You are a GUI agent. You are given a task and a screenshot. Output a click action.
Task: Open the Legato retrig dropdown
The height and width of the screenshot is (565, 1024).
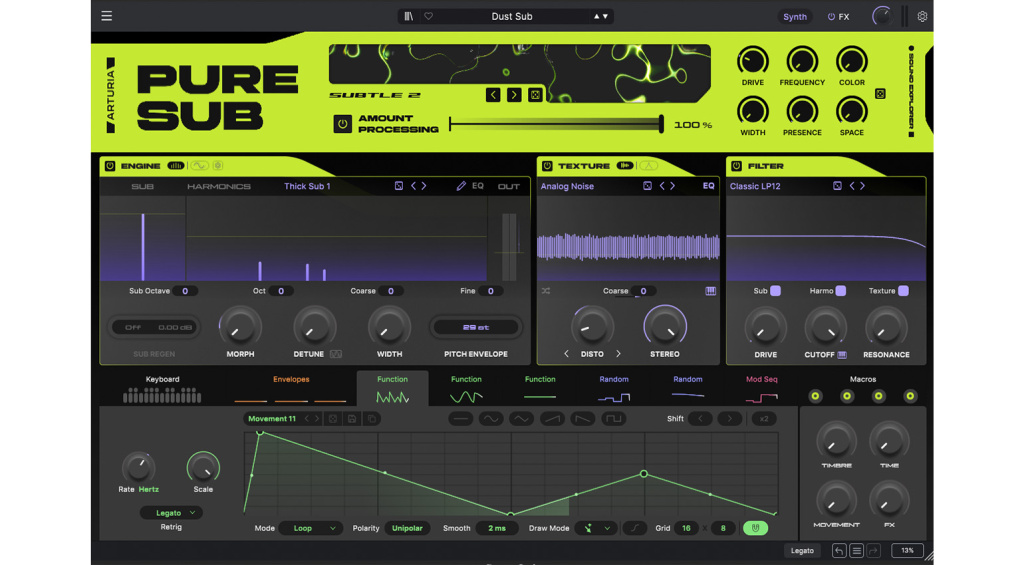coord(172,513)
